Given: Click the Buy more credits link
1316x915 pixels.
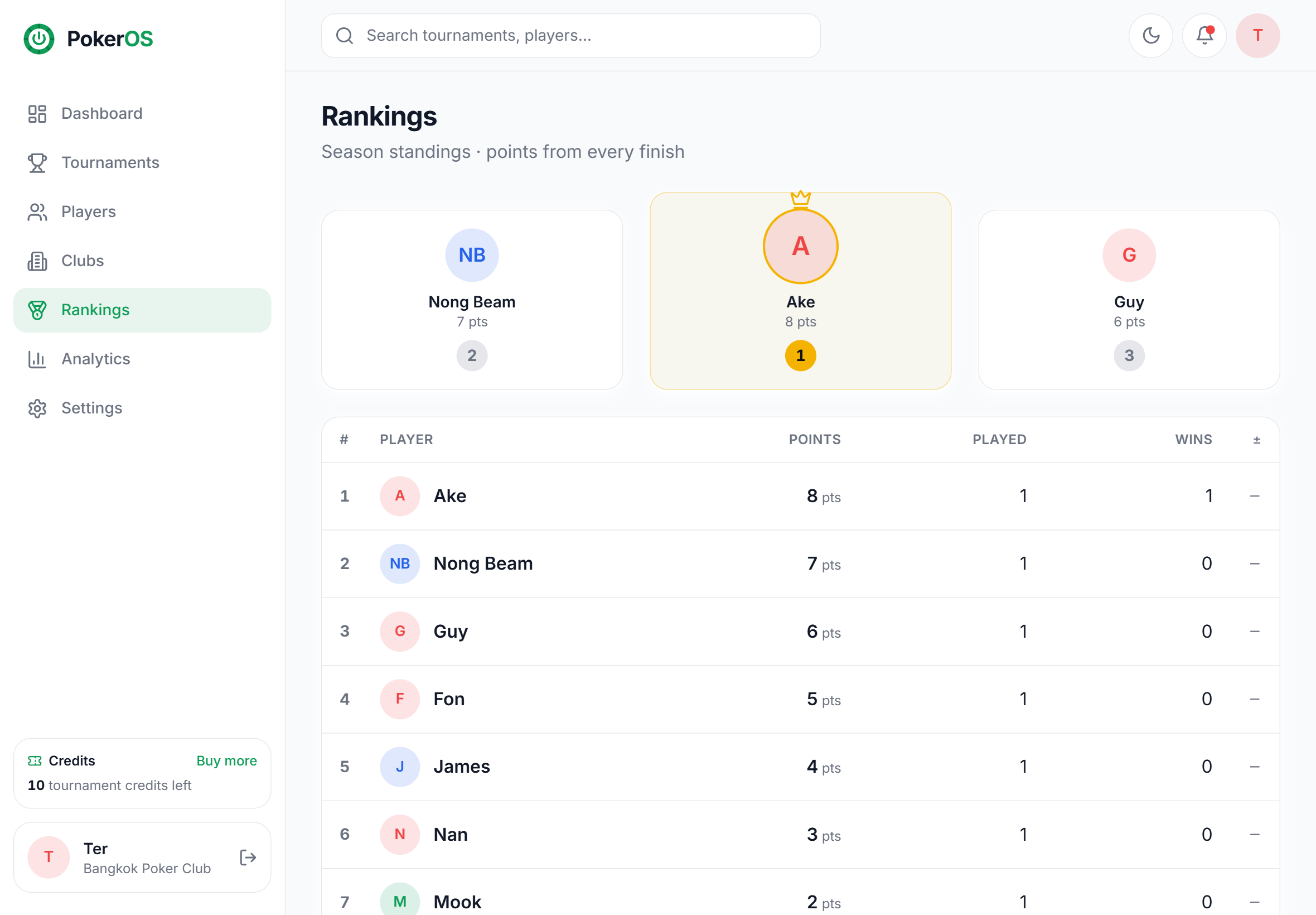Looking at the screenshot, I should pyautogui.click(x=226, y=761).
